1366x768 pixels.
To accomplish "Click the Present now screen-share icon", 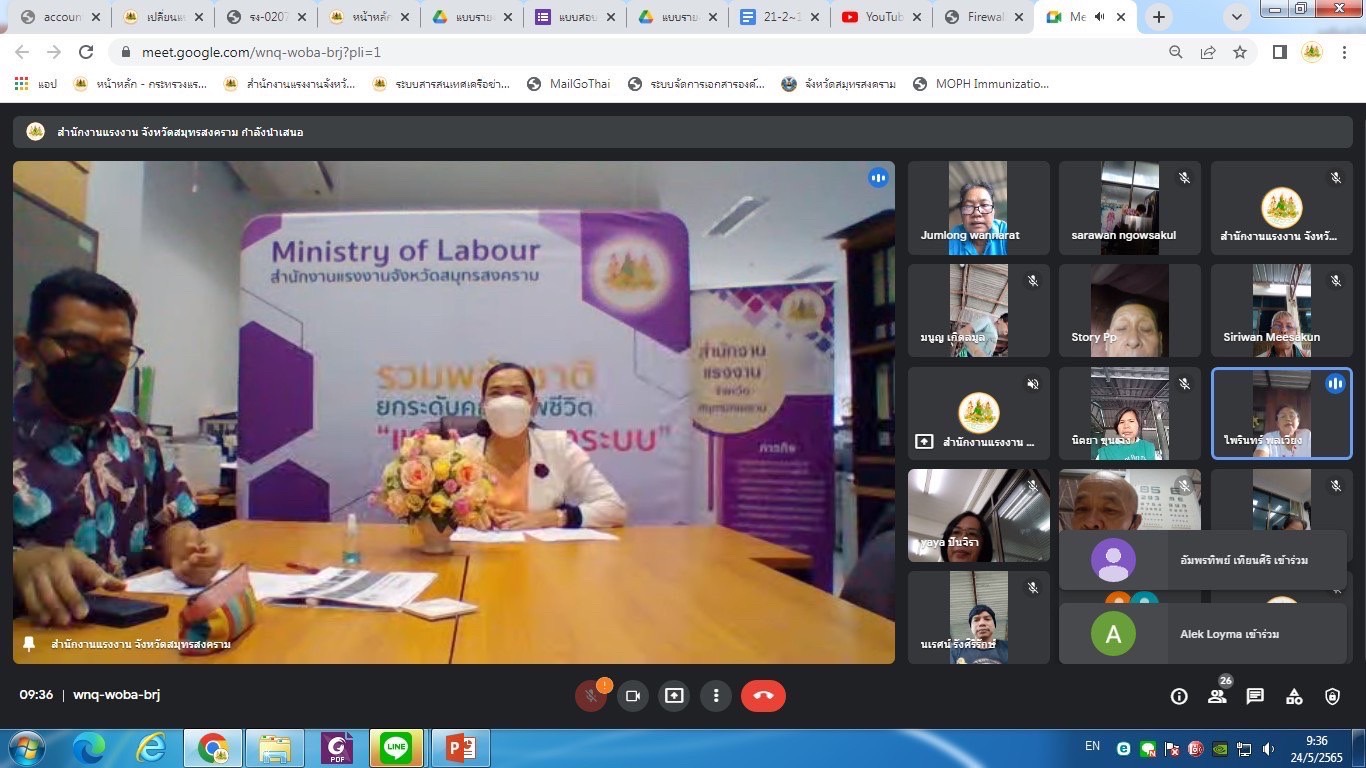I will pyautogui.click(x=674, y=696).
